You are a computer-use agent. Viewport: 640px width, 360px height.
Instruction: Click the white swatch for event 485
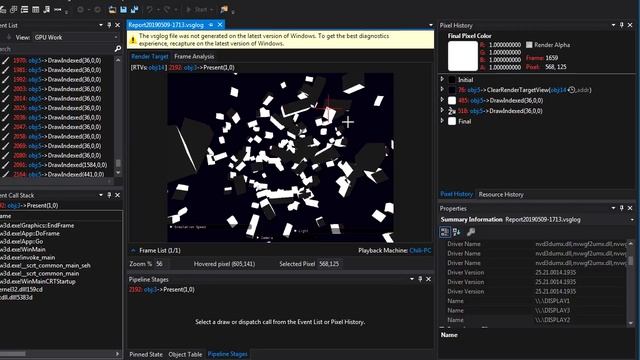click(x=452, y=100)
